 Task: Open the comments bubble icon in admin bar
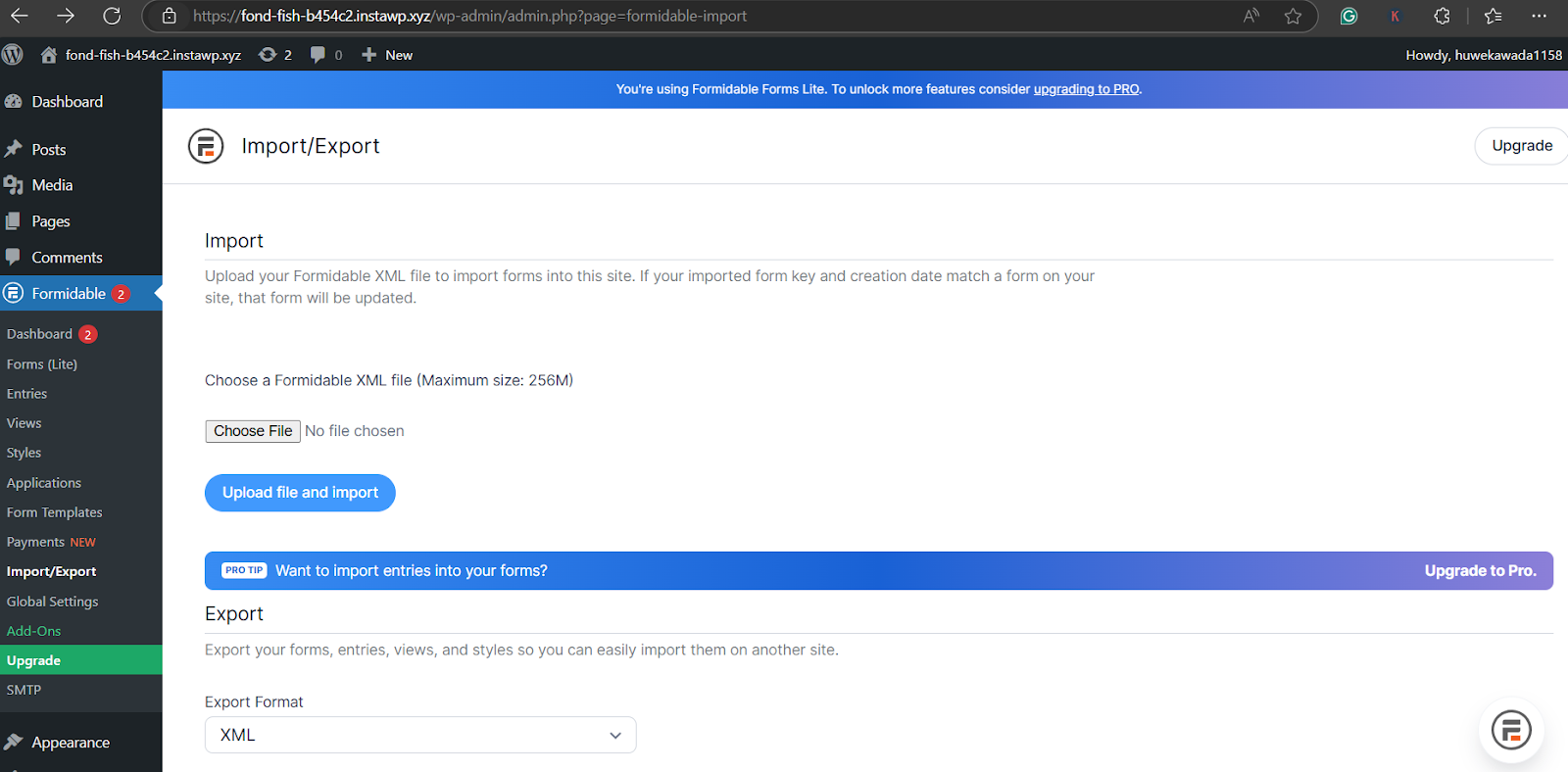pos(318,55)
